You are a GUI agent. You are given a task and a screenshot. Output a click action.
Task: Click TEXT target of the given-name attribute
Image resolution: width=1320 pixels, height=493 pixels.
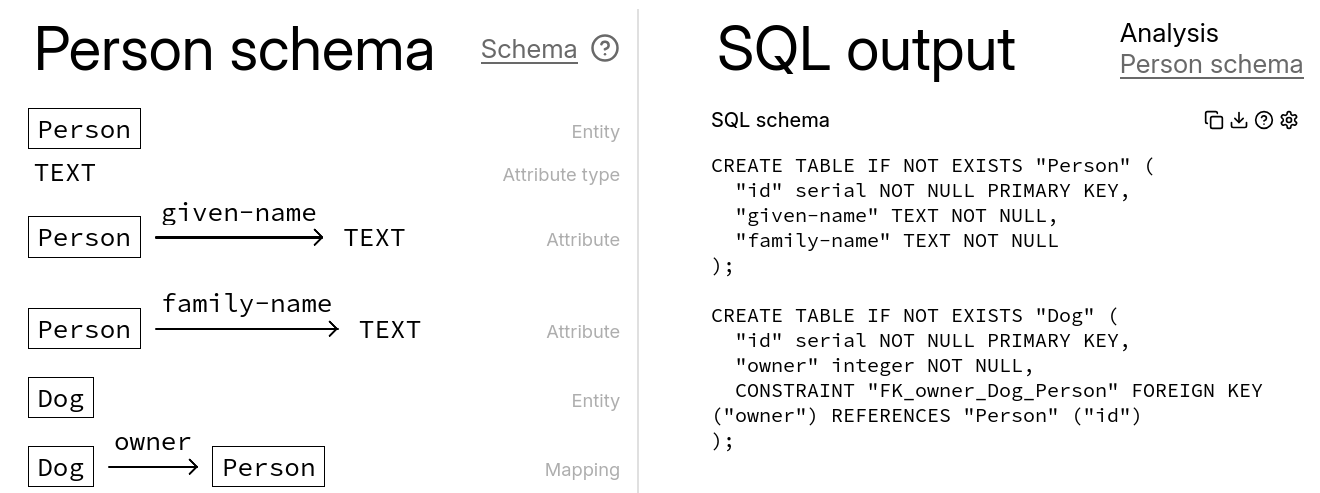point(375,238)
